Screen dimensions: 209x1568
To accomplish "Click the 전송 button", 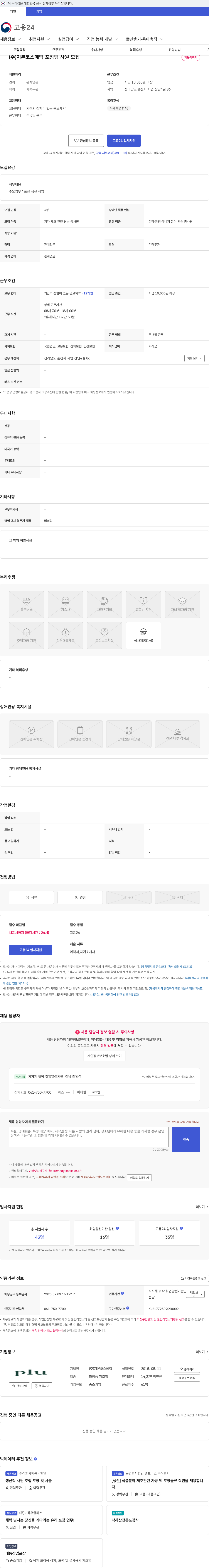I will click(x=186, y=1139).
